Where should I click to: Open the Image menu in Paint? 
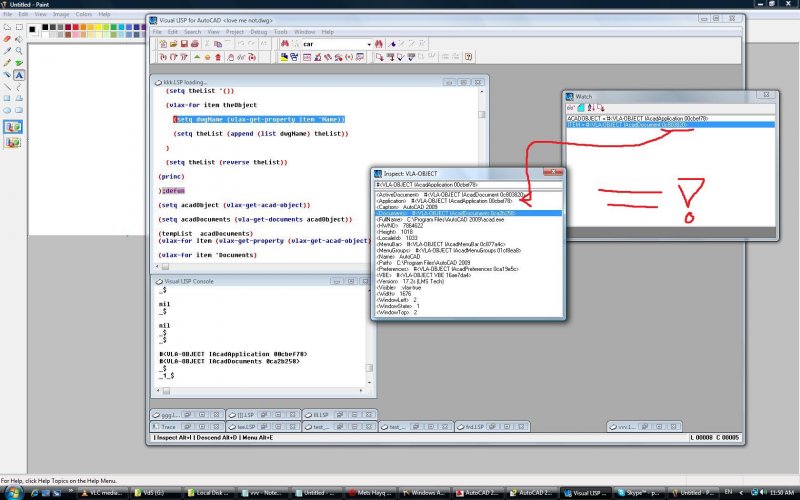click(x=61, y=14)
